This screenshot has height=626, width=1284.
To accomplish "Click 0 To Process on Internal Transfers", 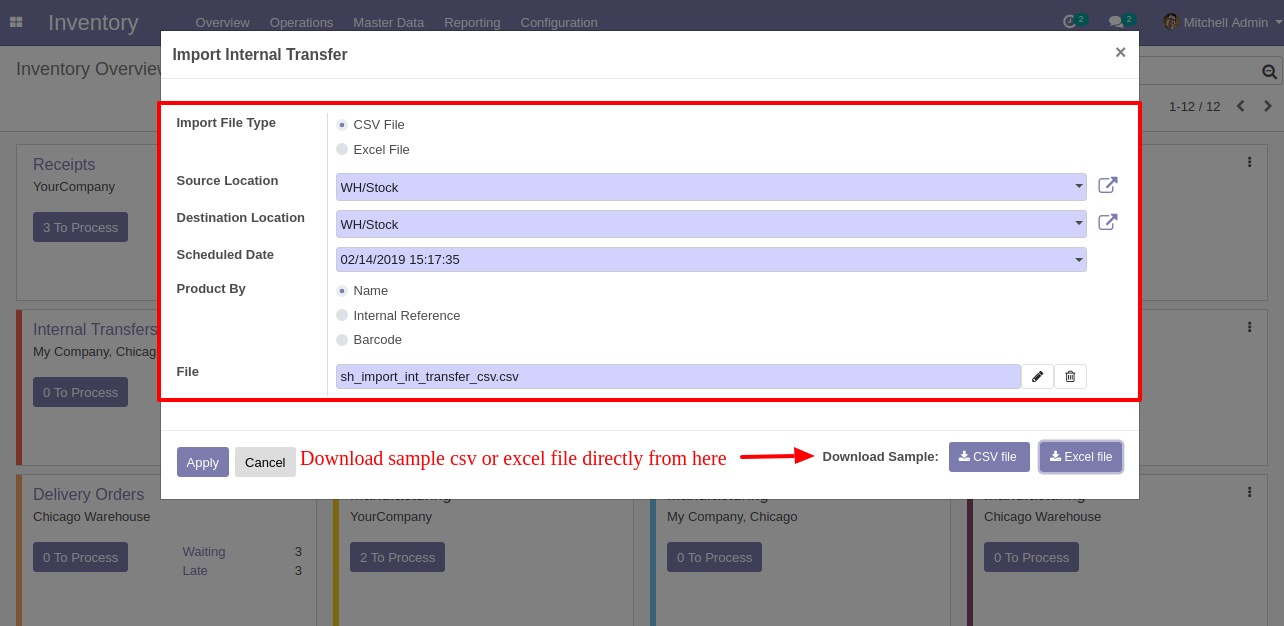I will 80,392.
